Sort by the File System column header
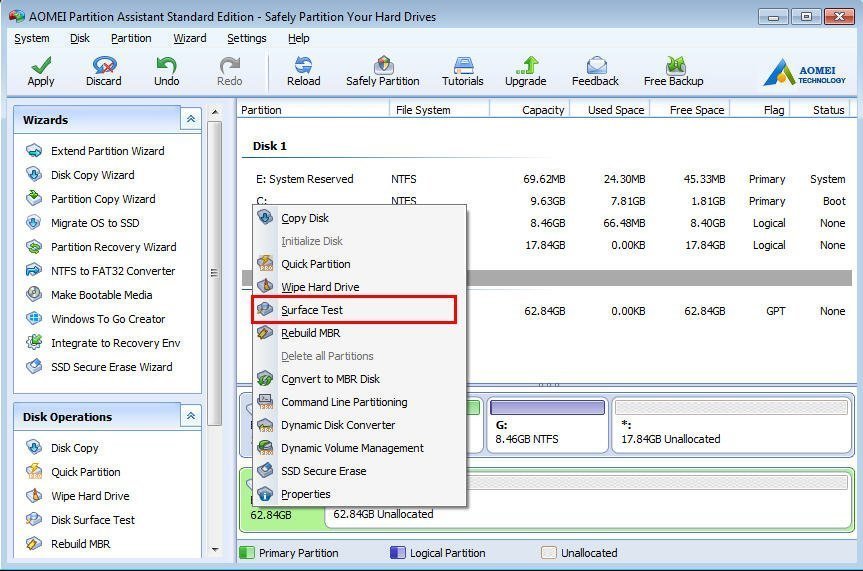This screenshot has height=571, width=863. [439, 110]
